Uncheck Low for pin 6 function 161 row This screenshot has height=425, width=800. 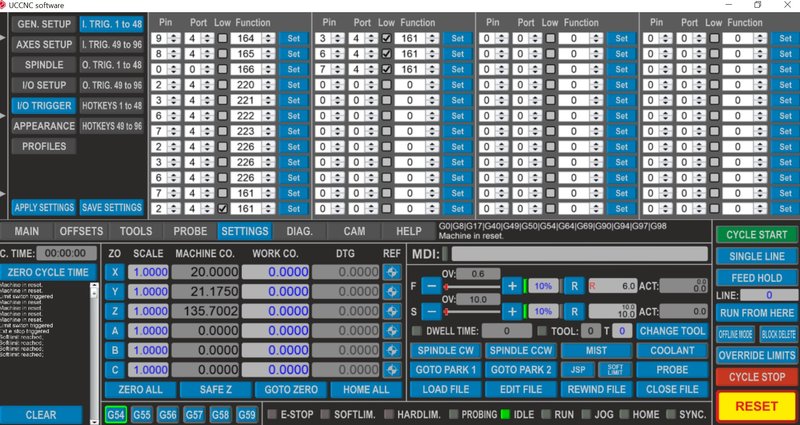click(x=387, y=54)
